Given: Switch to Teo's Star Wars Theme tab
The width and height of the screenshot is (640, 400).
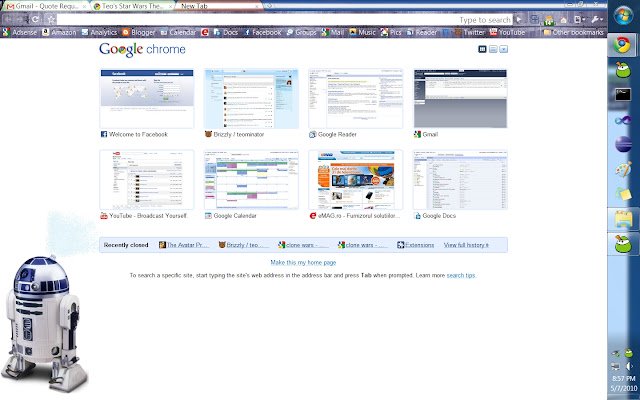Looking at the screenshot, I should [131, 6].
